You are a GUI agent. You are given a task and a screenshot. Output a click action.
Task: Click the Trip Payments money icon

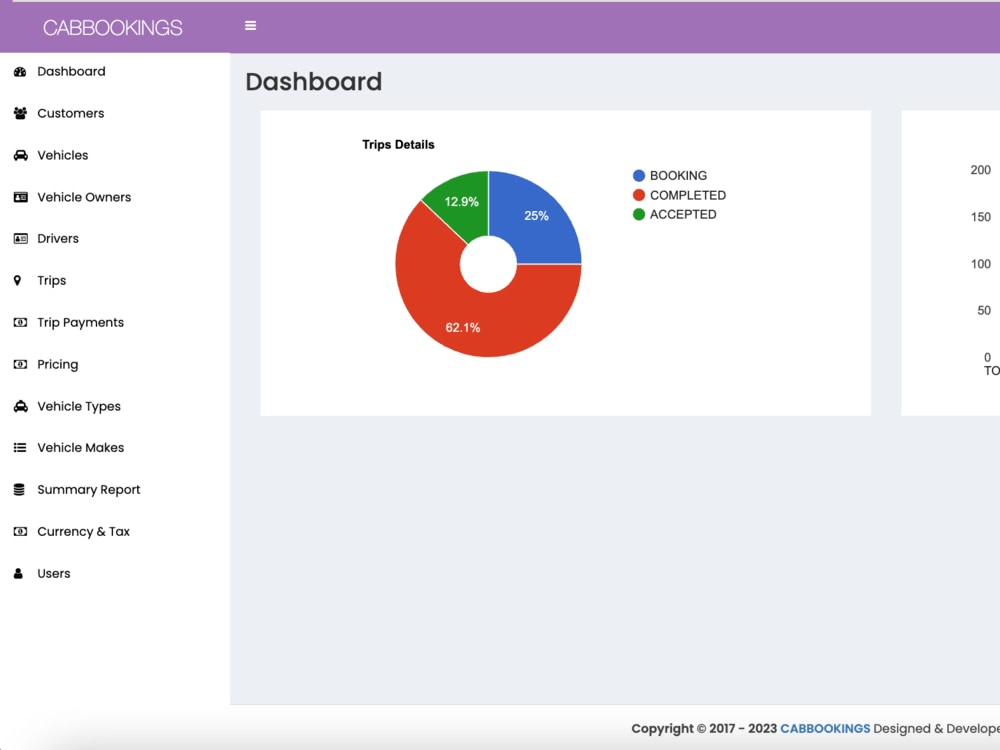coord(20,323)
